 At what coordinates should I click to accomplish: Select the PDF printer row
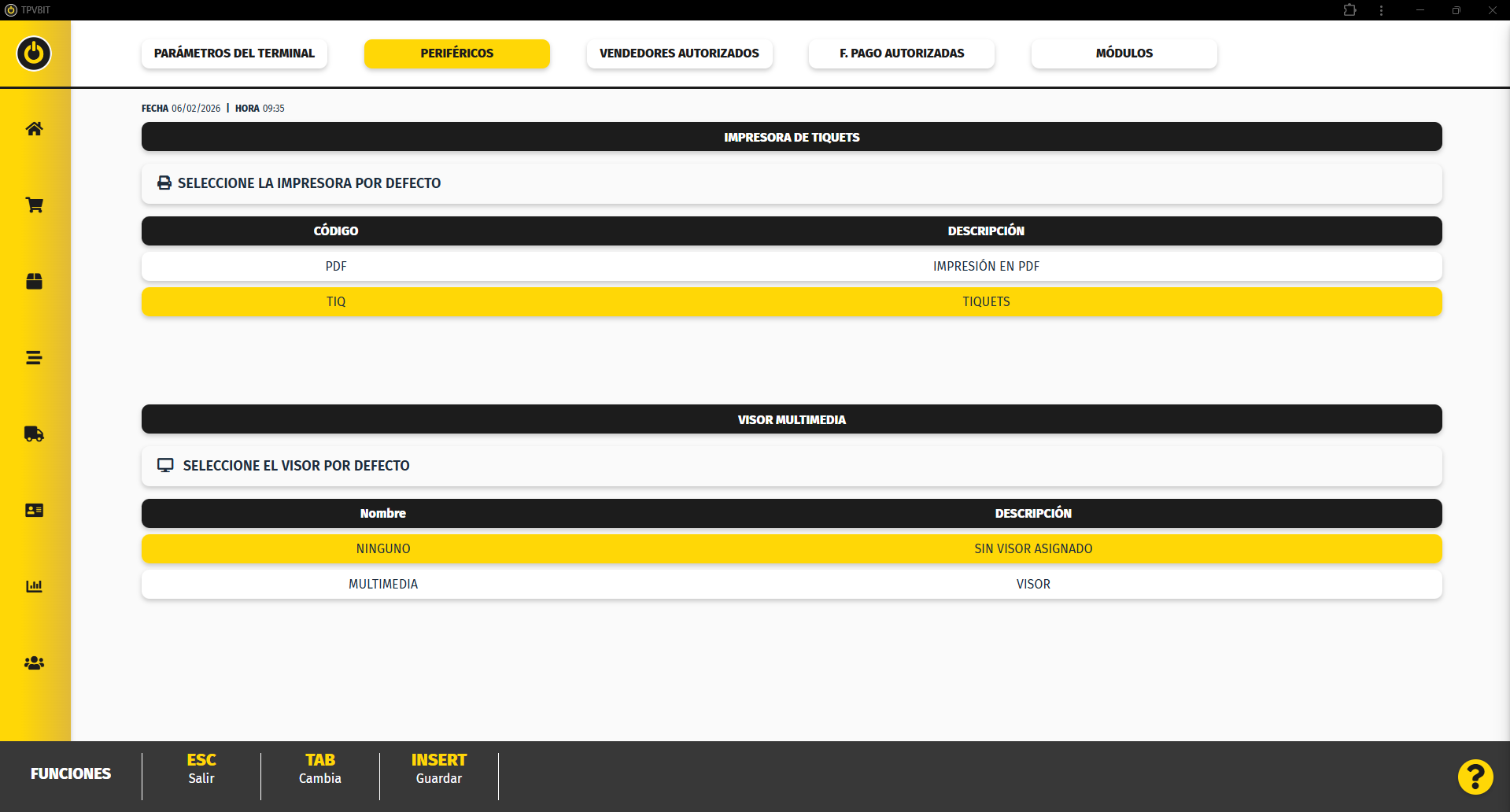click(x=791, y=267)
